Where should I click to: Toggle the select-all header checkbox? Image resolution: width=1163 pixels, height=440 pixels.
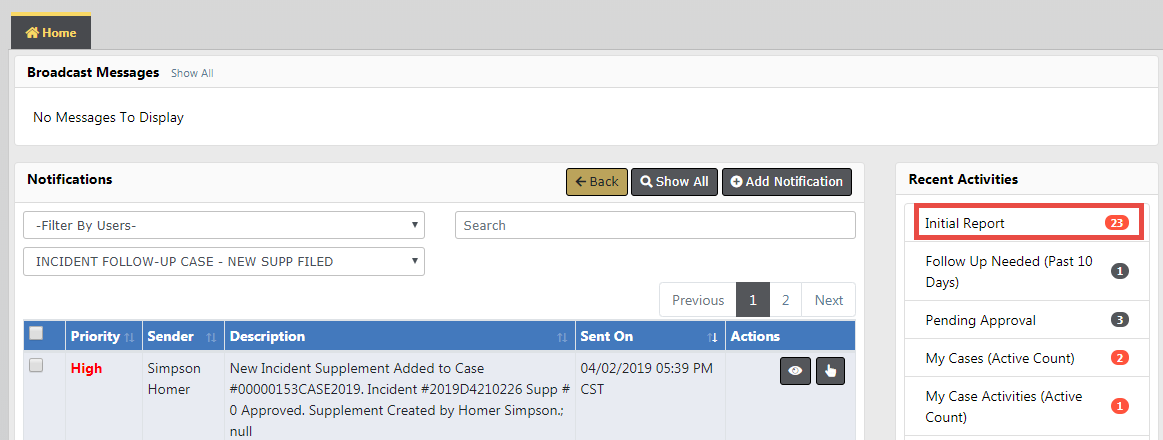pos(37,334)
